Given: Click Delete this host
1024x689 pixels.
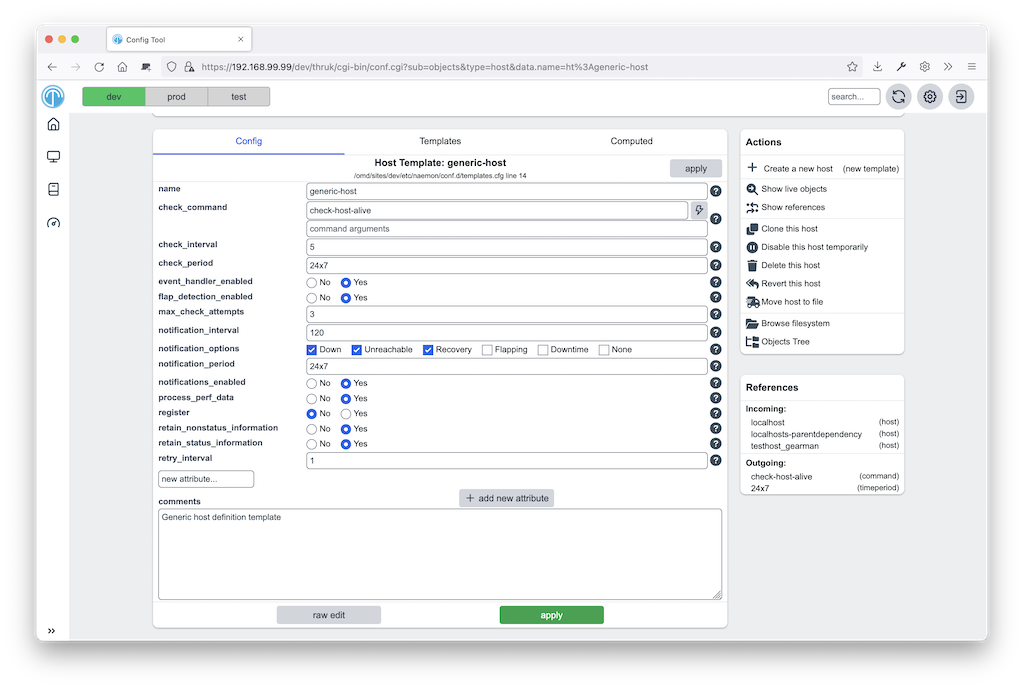Looking at the screenshot, I should [790, 265].
